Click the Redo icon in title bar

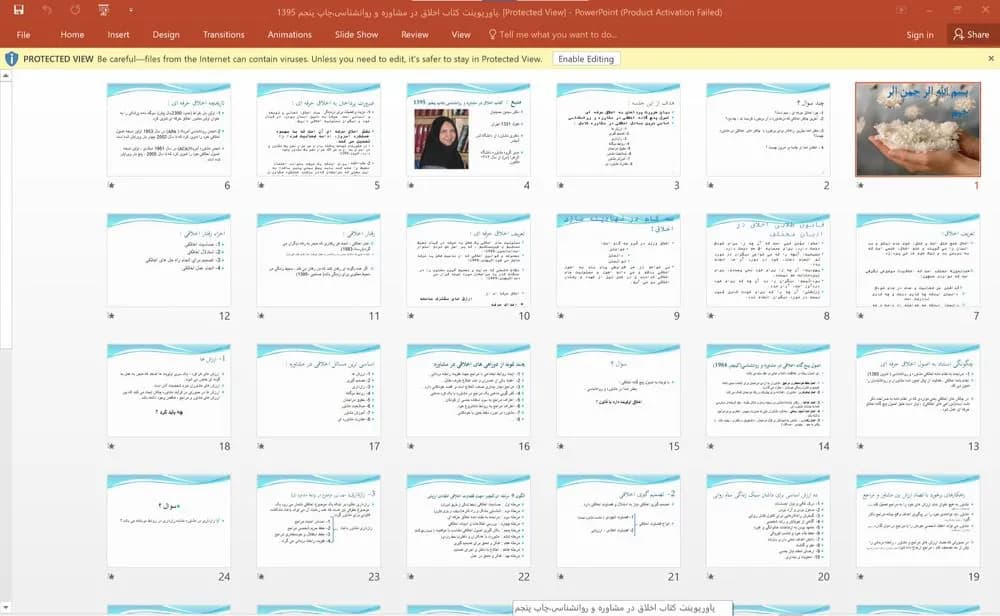[75, 10]
